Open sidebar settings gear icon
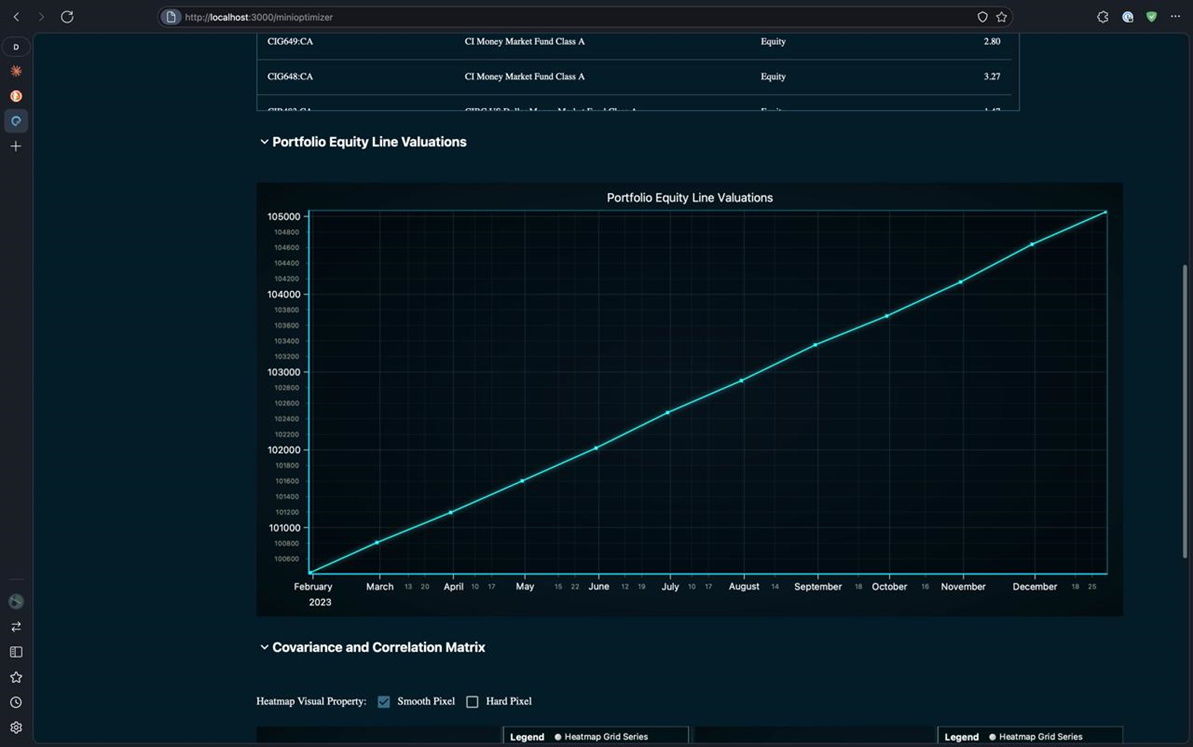The width and height of the screenshot is (1193, 747). point(16,728)
